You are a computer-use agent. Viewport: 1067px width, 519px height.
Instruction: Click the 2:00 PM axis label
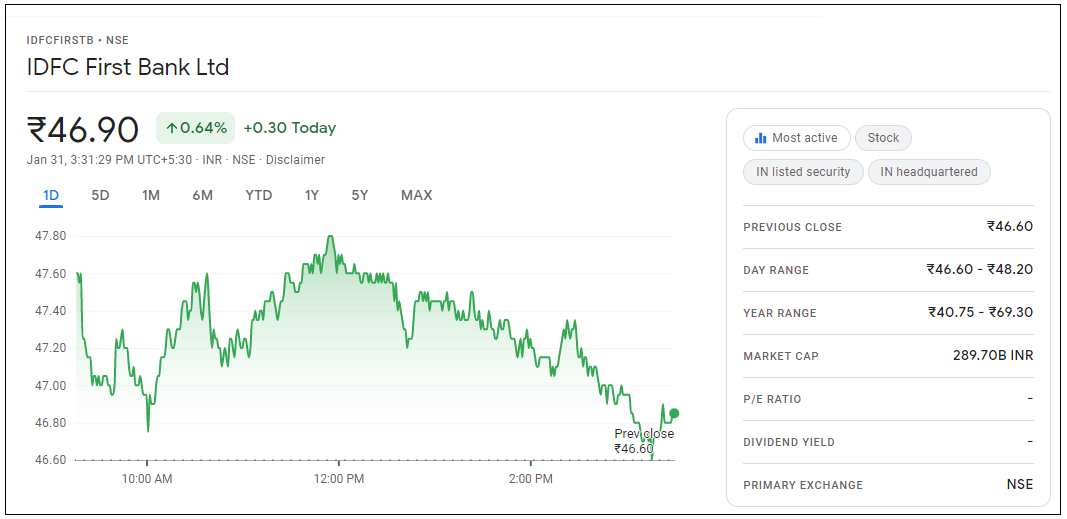(530, 479)
